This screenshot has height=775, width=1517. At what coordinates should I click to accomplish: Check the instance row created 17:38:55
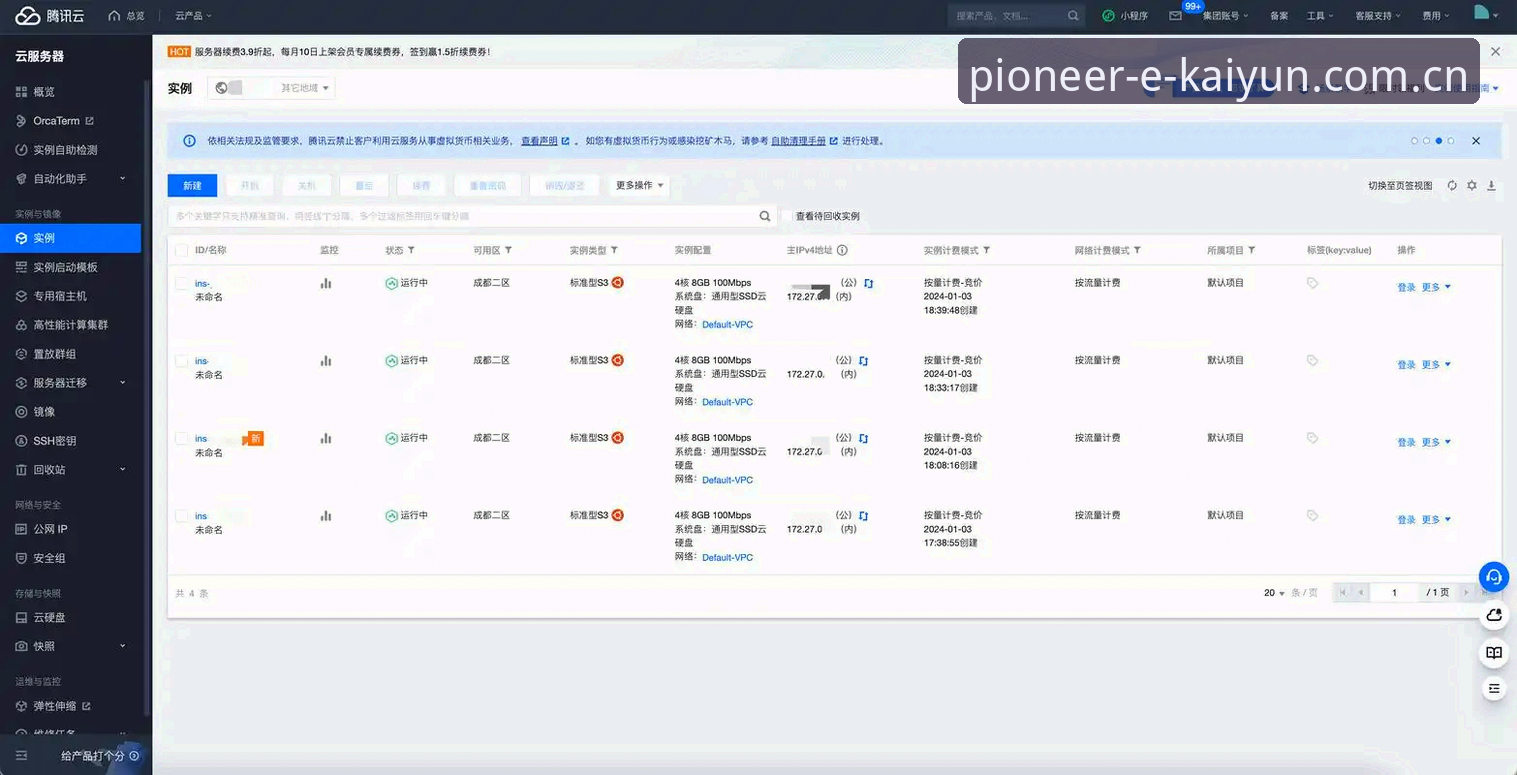pos(181,516)
